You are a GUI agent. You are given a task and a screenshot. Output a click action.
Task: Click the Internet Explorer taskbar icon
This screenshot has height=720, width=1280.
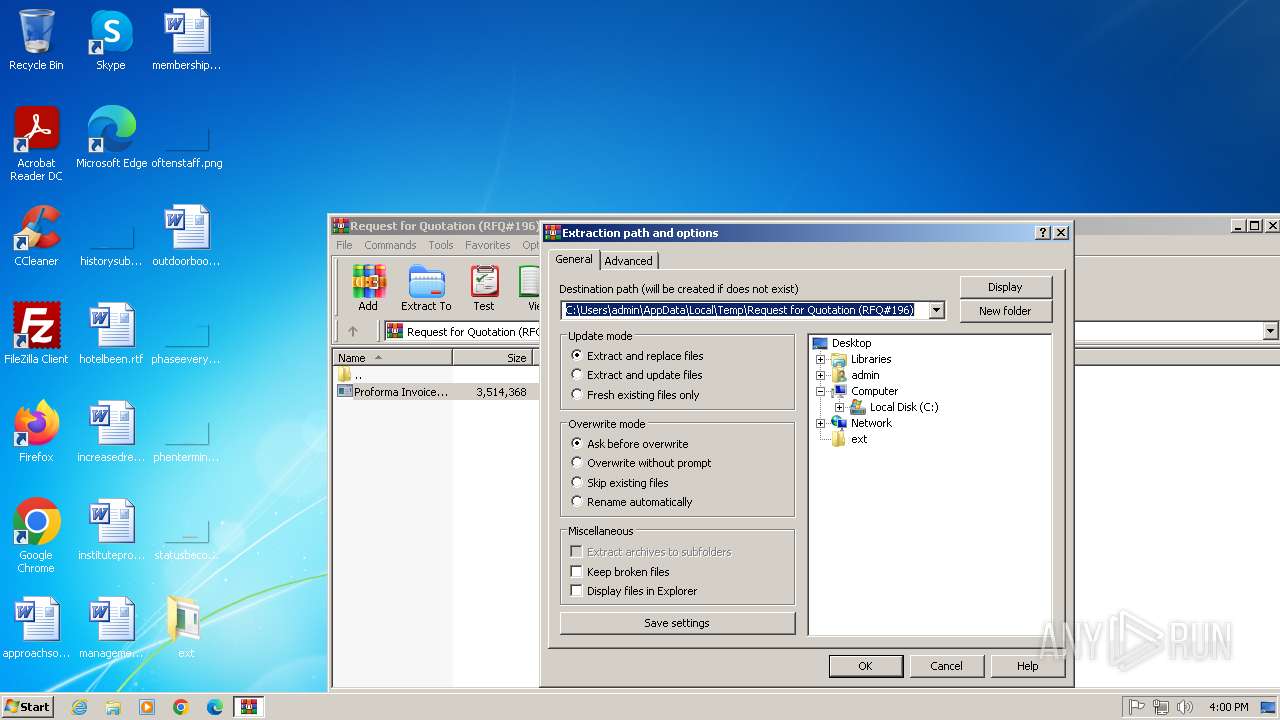(79, 707)
